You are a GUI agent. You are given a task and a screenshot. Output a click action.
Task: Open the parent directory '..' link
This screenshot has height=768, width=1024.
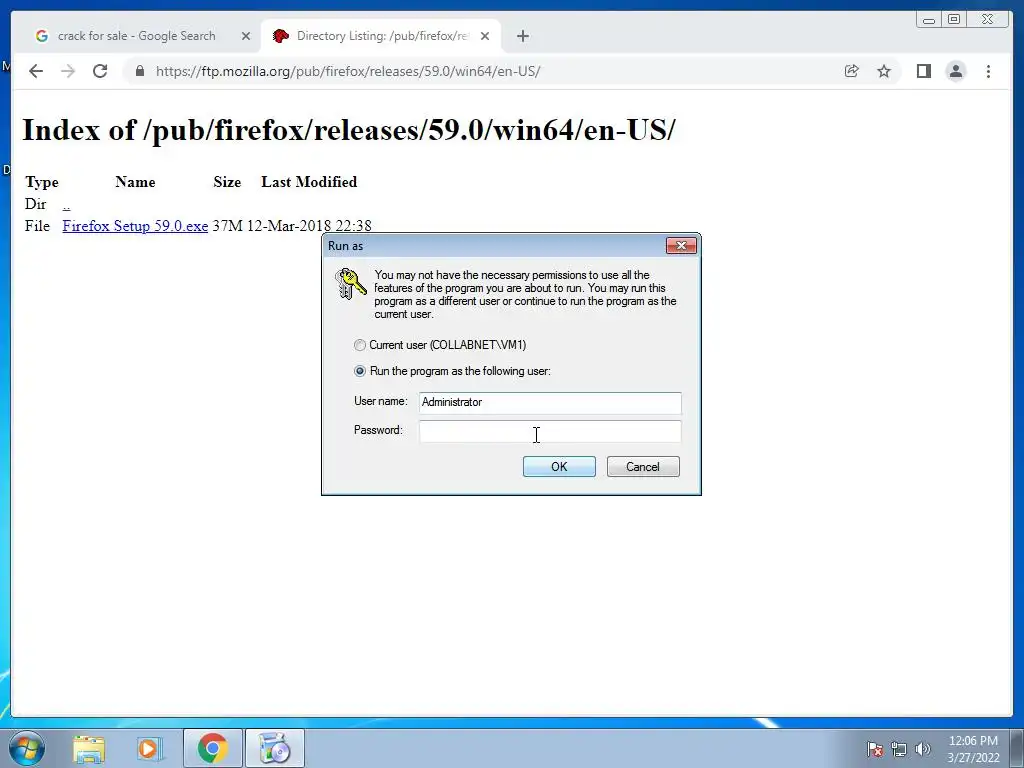66,204
